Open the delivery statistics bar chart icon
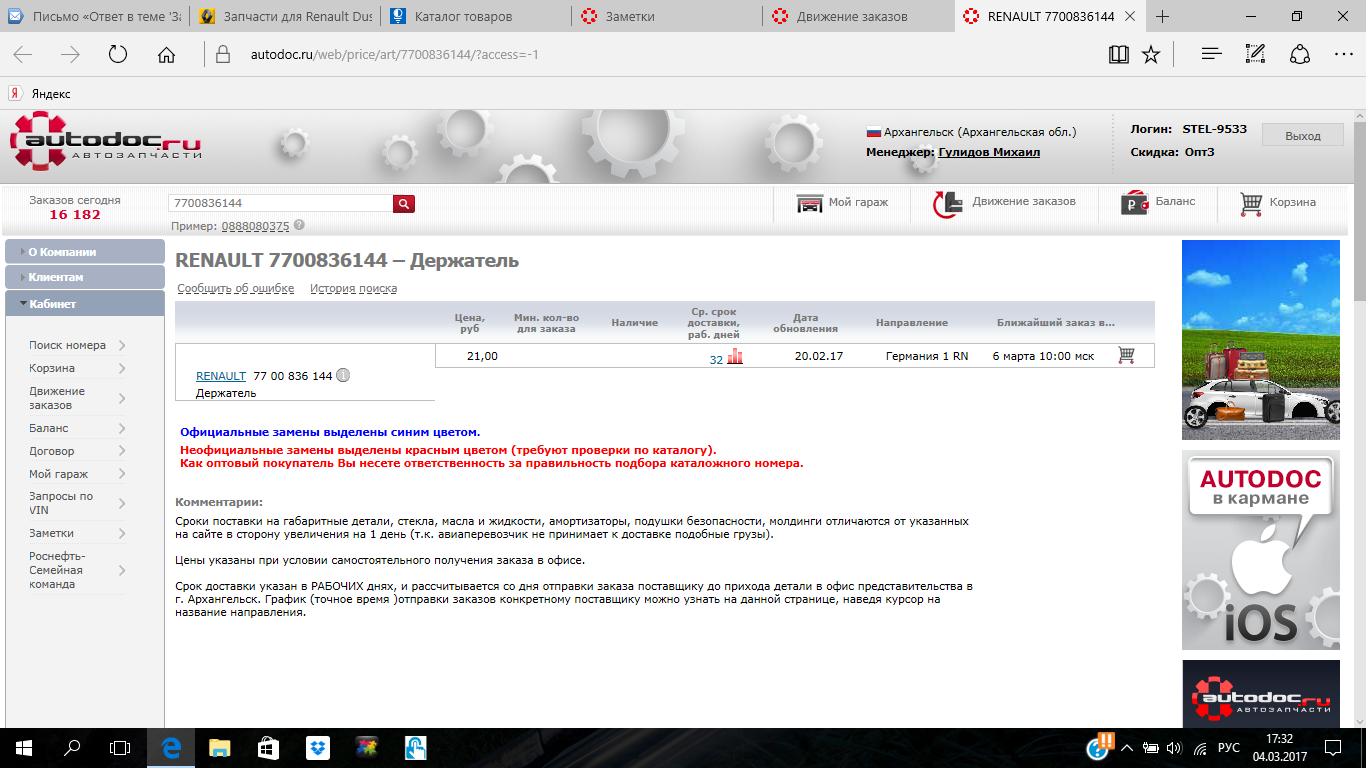This screenshot has height=768, width=1366. (735, 356)
